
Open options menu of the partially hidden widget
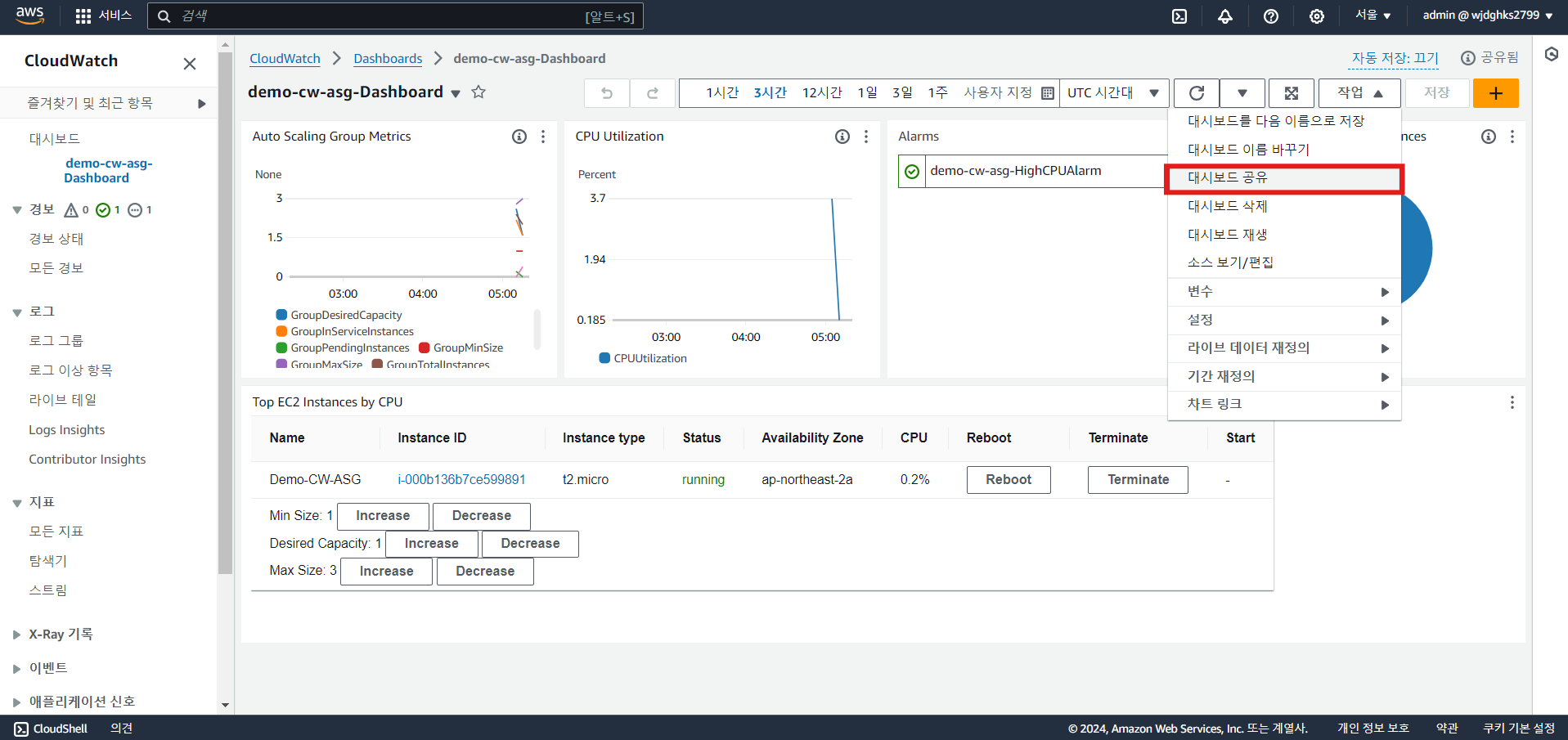pos(1512,137)
